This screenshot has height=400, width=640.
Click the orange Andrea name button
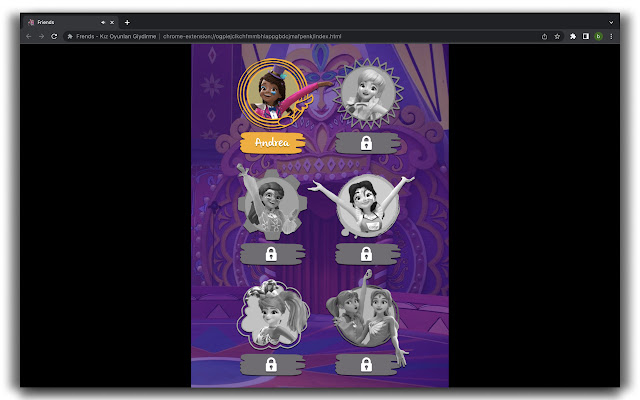click(272, 142)
